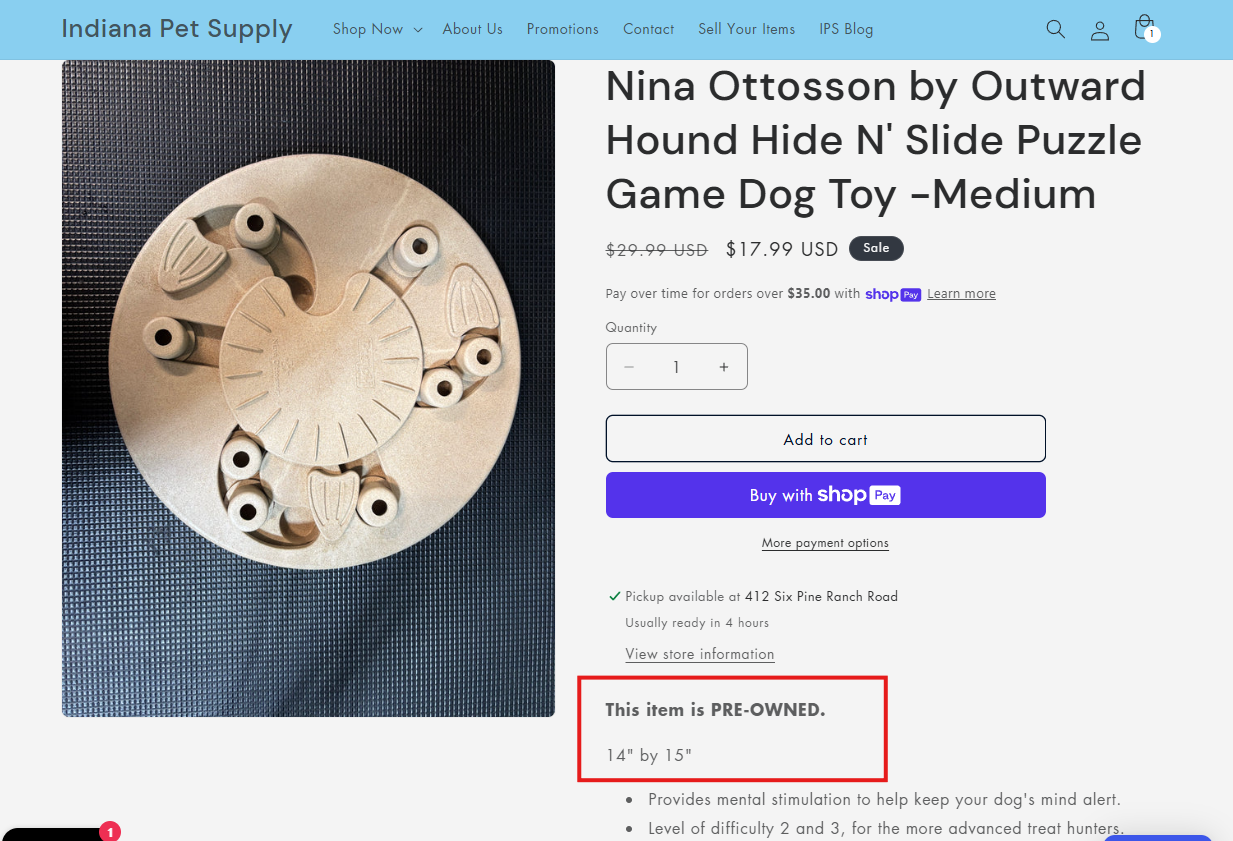Click the minus quantity icon
The width and height of the screenshot is (1233, 841).
coord(629,367)
